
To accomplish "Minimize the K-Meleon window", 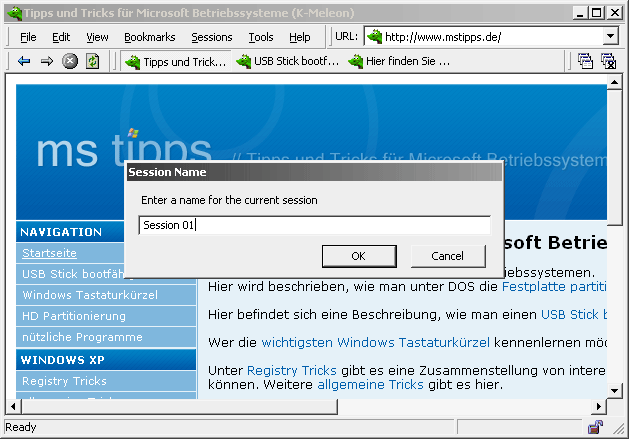I will pyautogui.click(x=580, y=13).
